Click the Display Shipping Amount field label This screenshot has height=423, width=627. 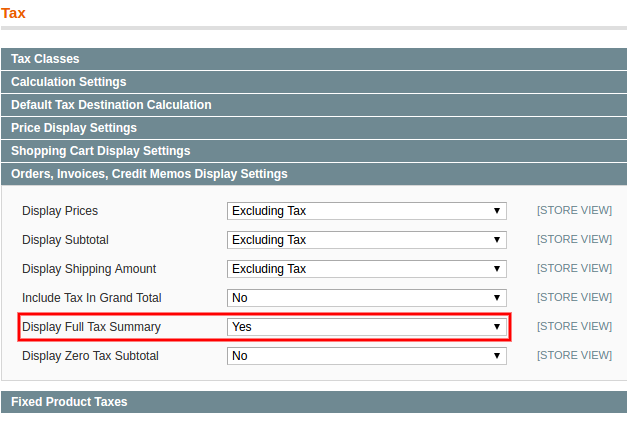click(x=89, y=269)
